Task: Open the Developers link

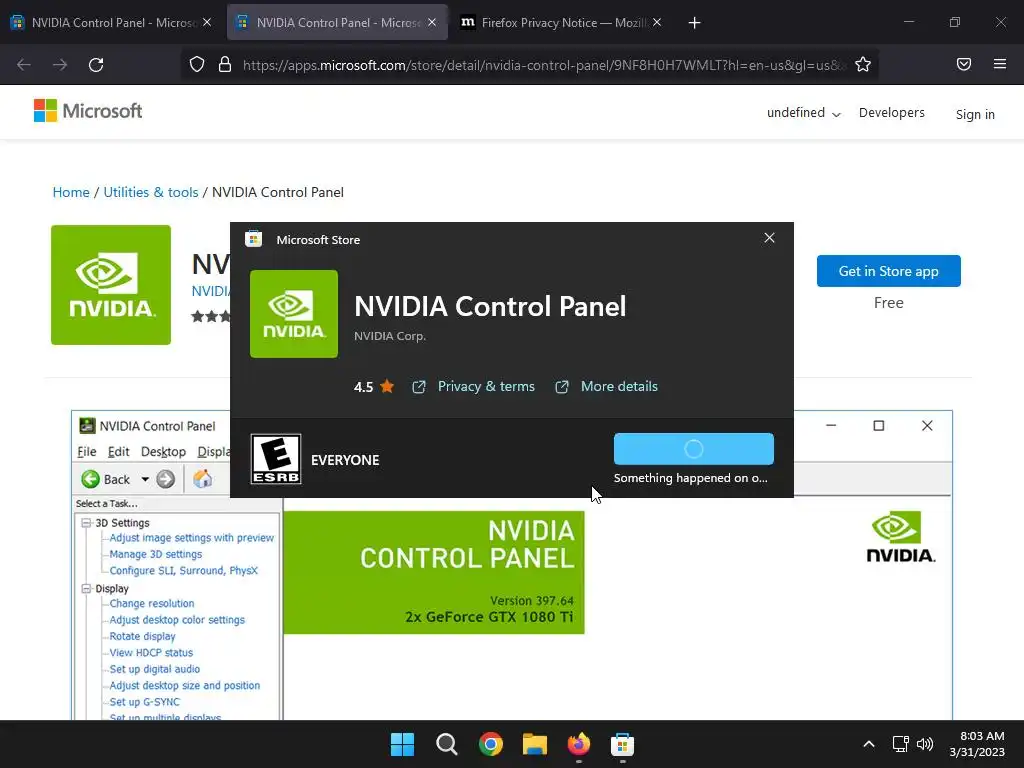Action: (x=891, y=112)
